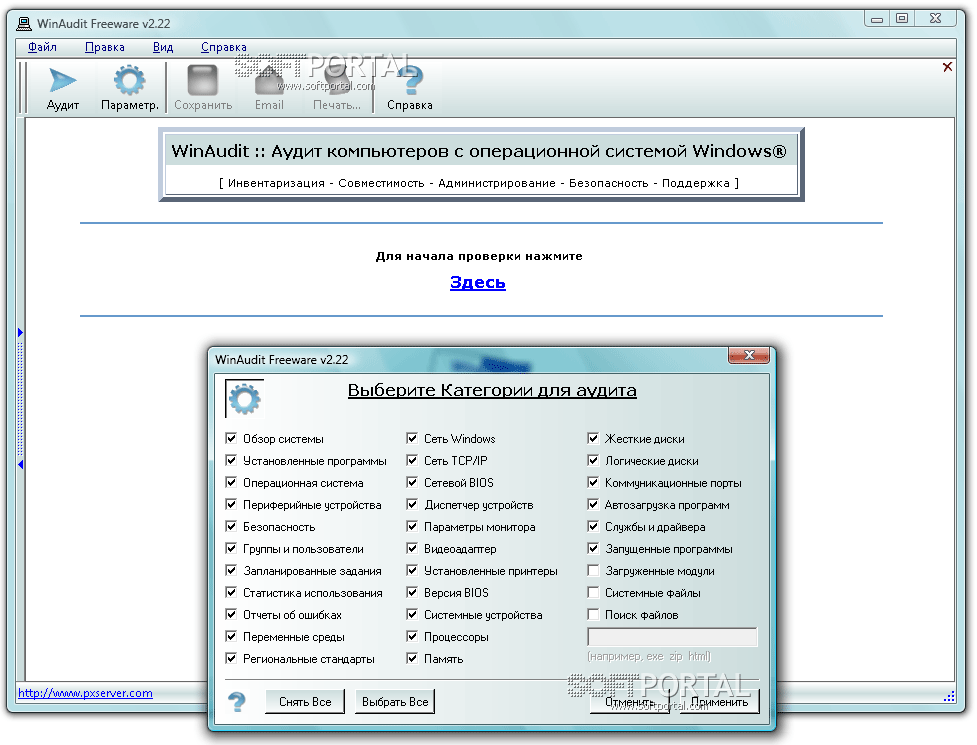
Task: Toggle Службы и драйвера checkbox
Action: pyautogui.click(x=593, y=526)
